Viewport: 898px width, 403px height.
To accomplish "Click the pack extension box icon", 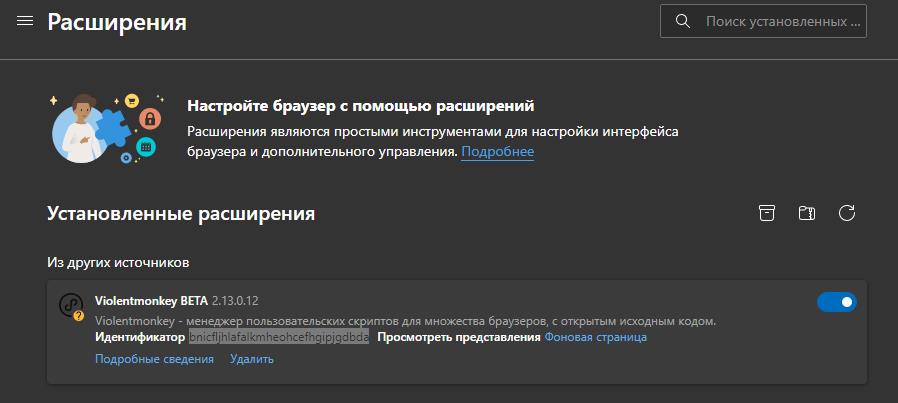I will [766, 213].
